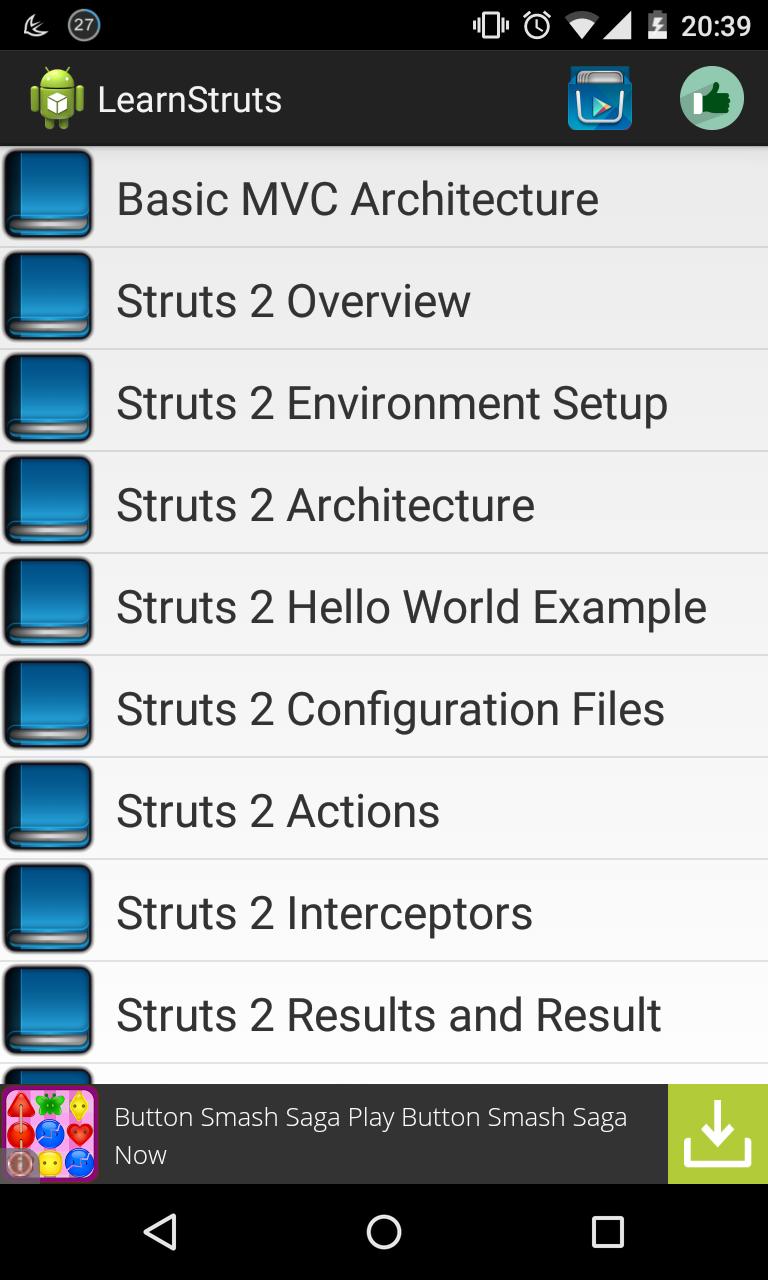Open the Recents navigation button
This screenshot has height=1280, width=768.
coord(608,1234)
